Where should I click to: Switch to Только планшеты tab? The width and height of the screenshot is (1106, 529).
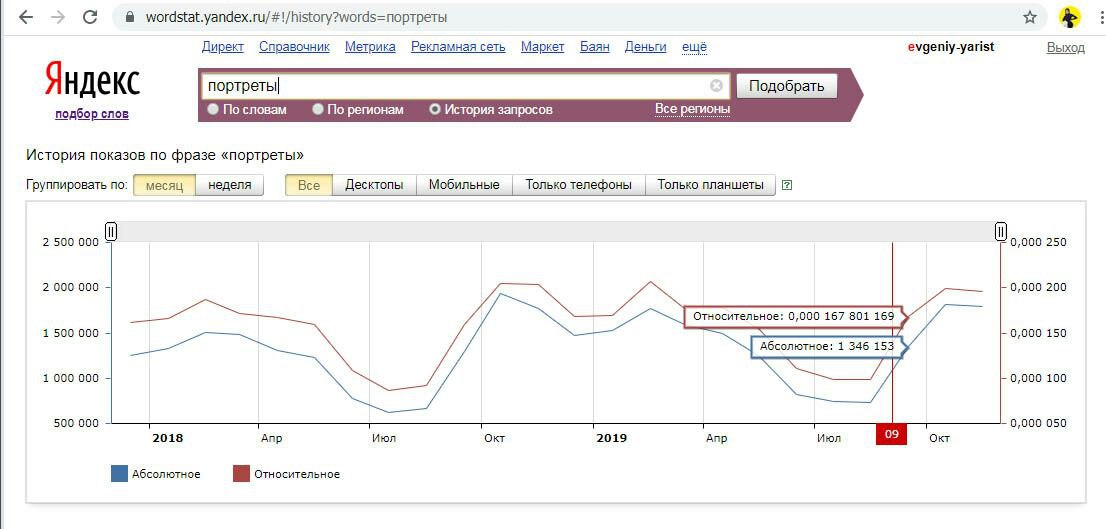click(x=710, y=185)
